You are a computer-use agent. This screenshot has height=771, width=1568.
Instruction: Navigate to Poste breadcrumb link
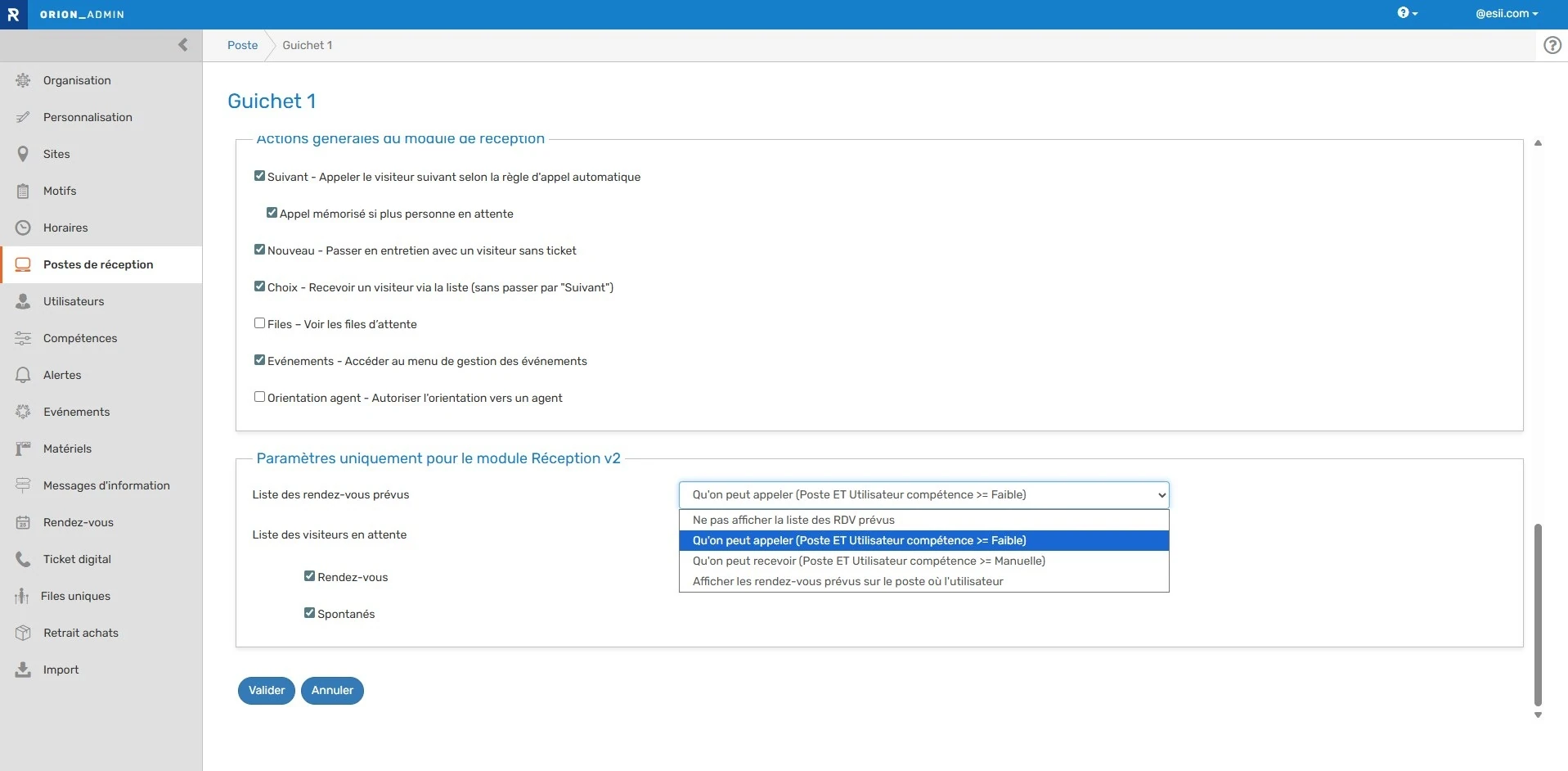click(x=242, y=45)
